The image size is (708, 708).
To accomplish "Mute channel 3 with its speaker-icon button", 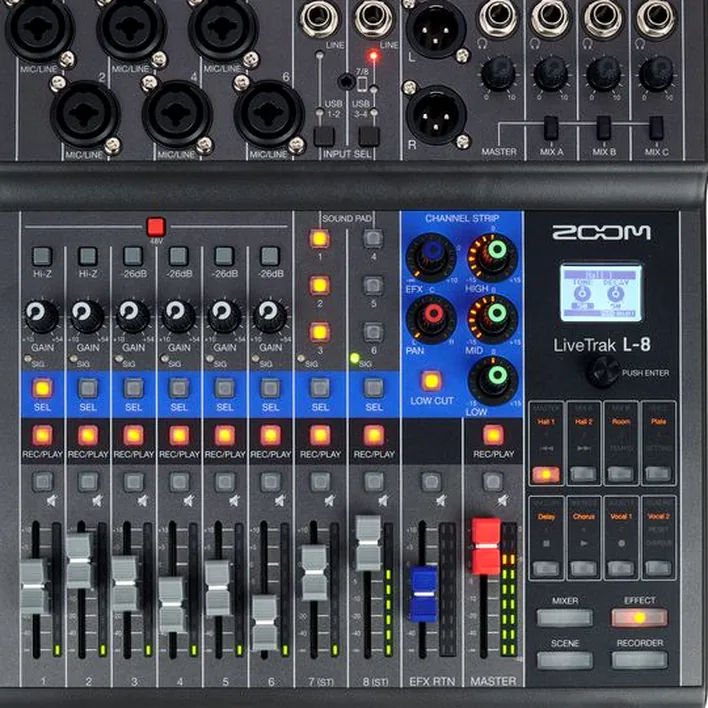I will point(134,481).
